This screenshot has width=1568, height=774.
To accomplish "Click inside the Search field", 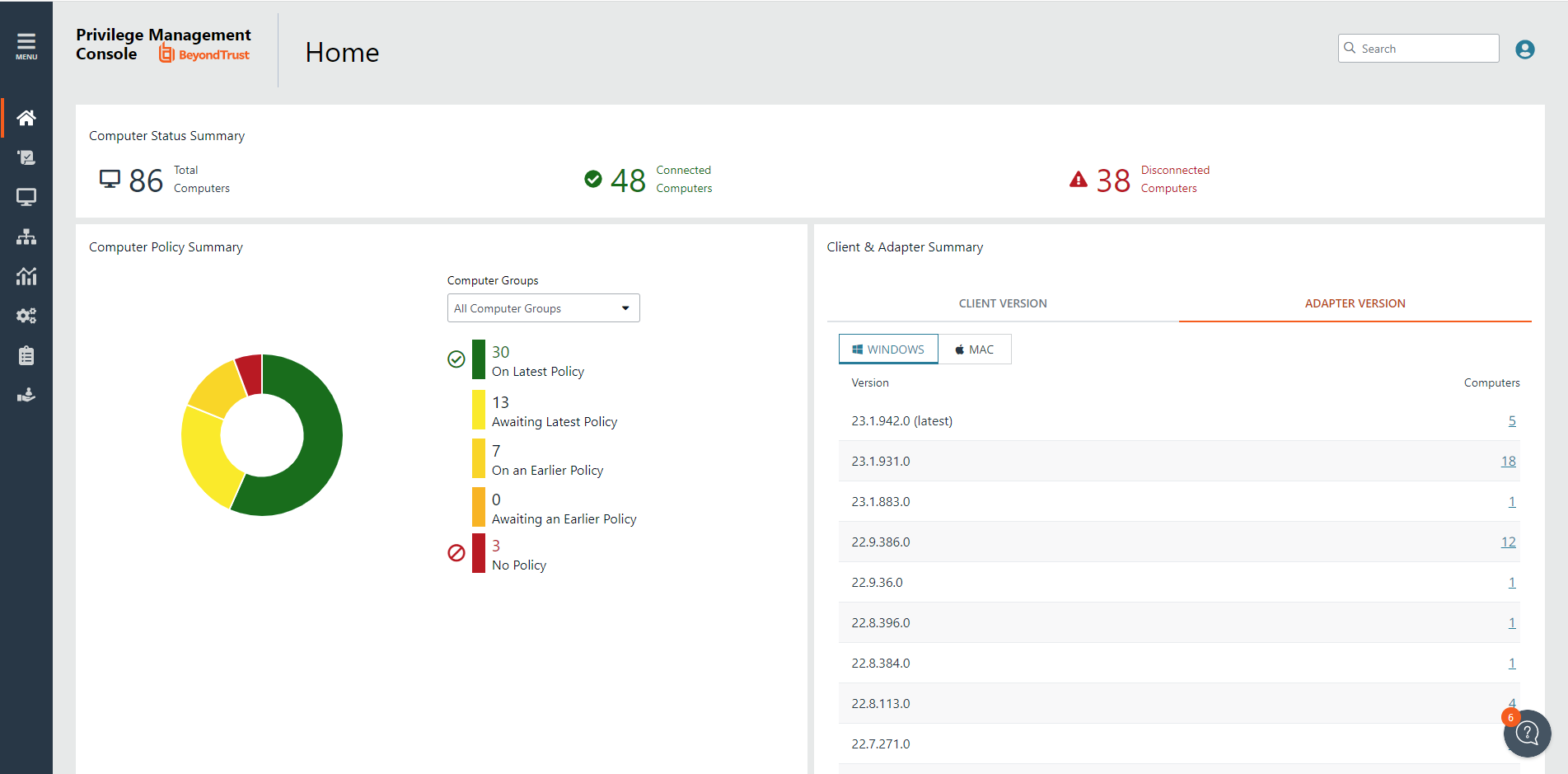I will [1418, 48].
